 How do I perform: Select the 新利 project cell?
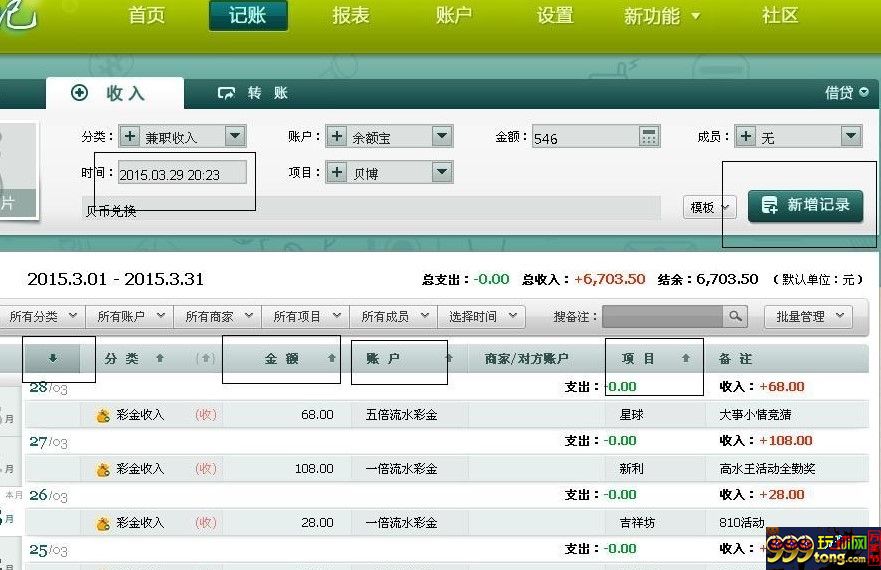tap(632, 469)
